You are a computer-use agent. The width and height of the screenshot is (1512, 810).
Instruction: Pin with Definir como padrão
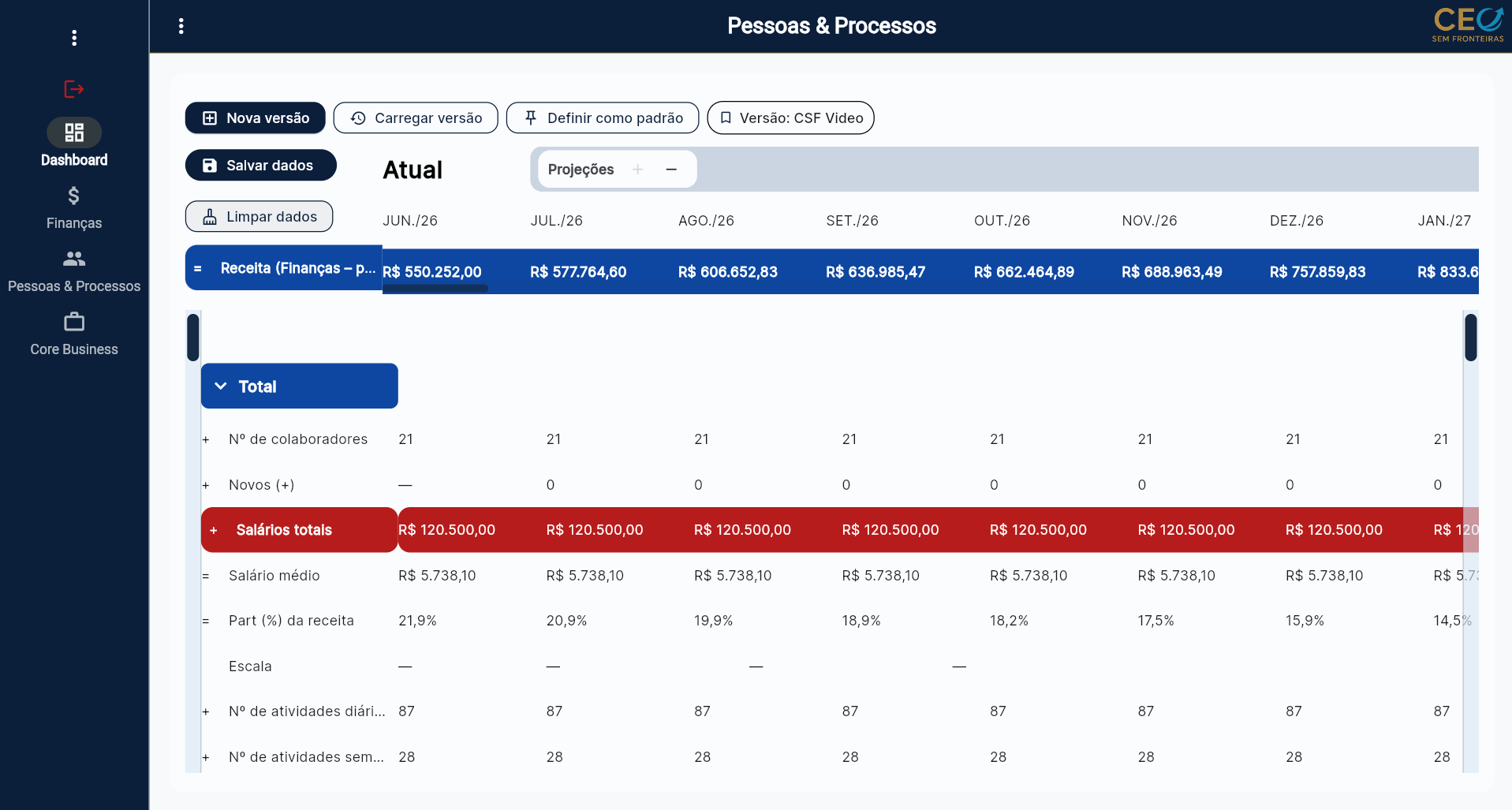[603, 118]
